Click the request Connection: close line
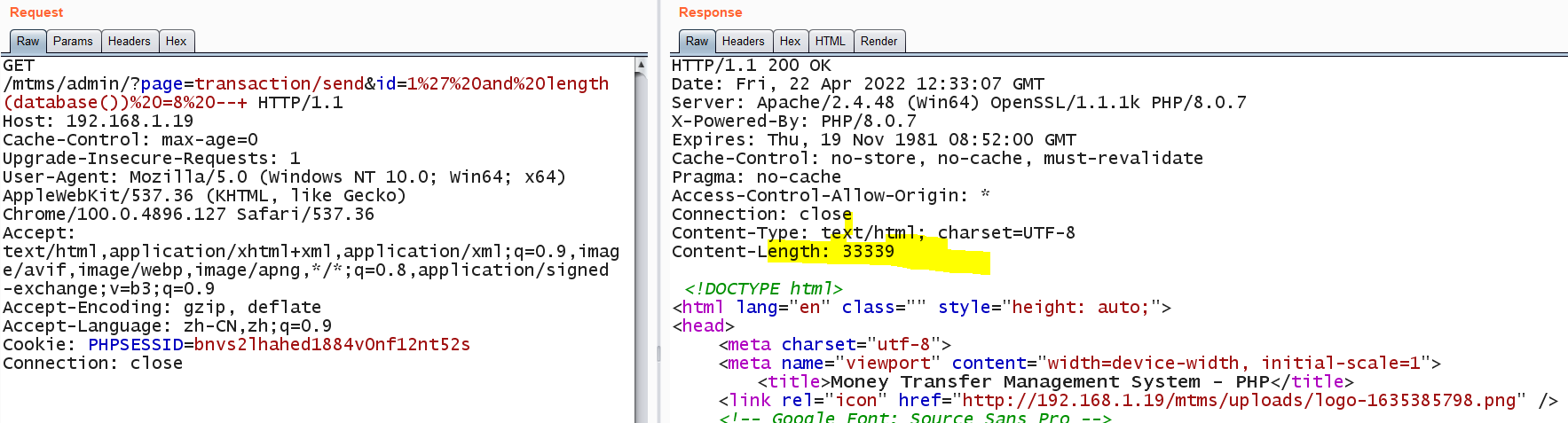This screenshot has width=1568, height=423. click(92, 364)
